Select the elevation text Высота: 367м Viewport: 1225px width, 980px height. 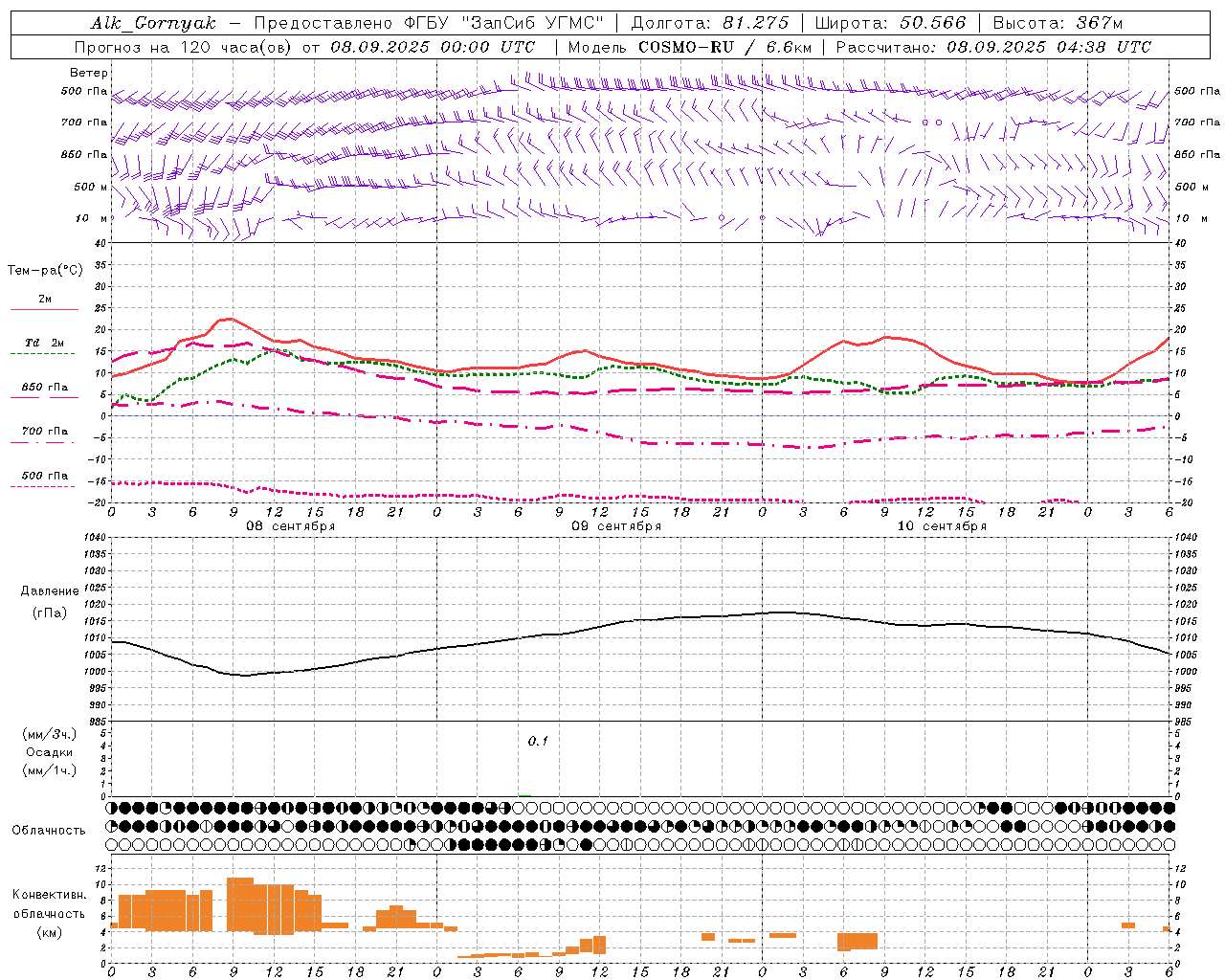[x=1058, y=23]
